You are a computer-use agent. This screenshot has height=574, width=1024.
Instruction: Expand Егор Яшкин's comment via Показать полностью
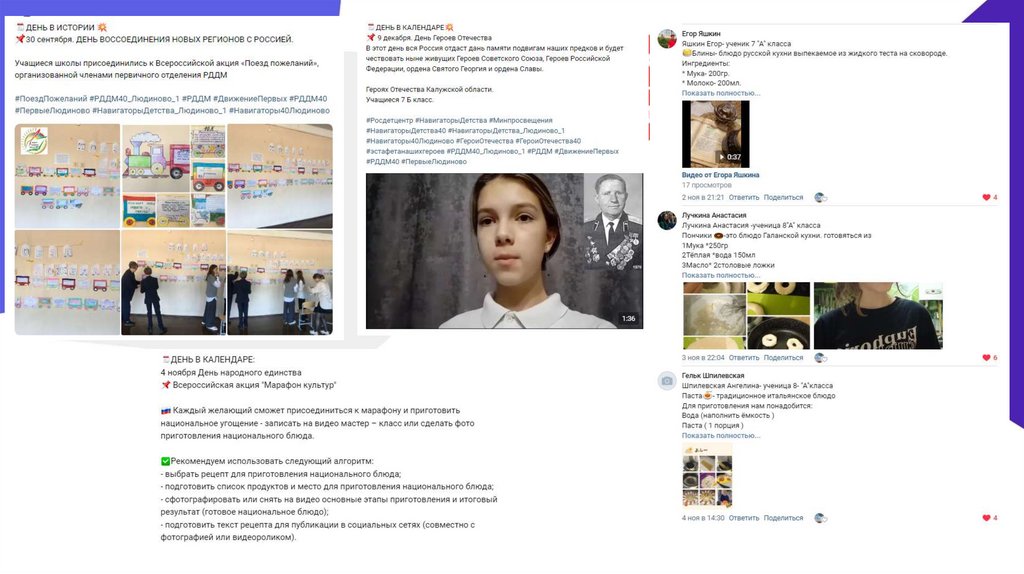point(721,93)
